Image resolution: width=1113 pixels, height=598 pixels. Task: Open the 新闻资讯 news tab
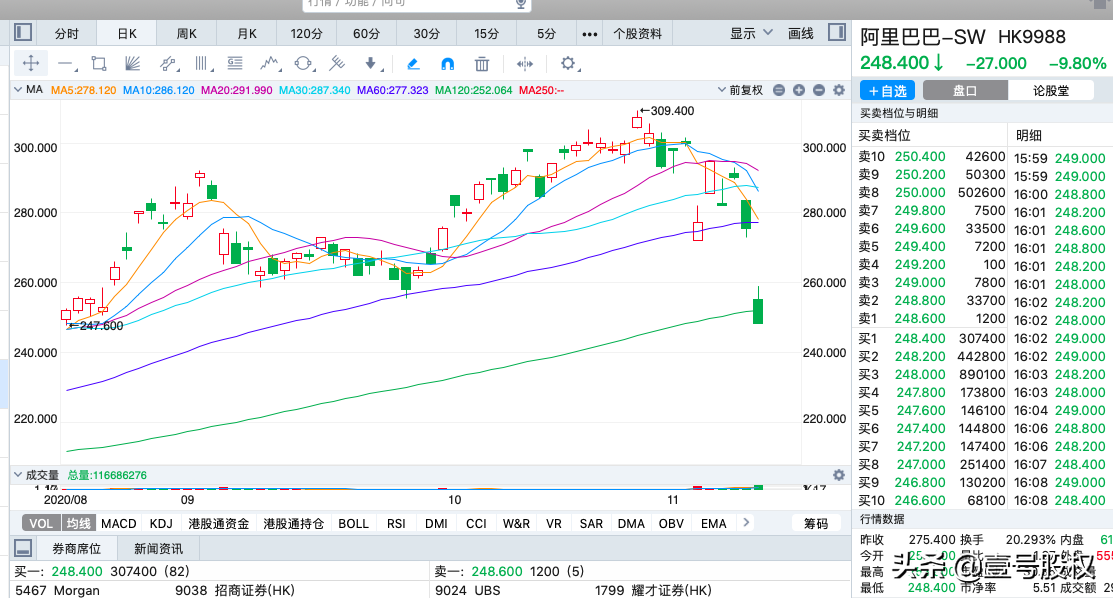tap(158, 548)
